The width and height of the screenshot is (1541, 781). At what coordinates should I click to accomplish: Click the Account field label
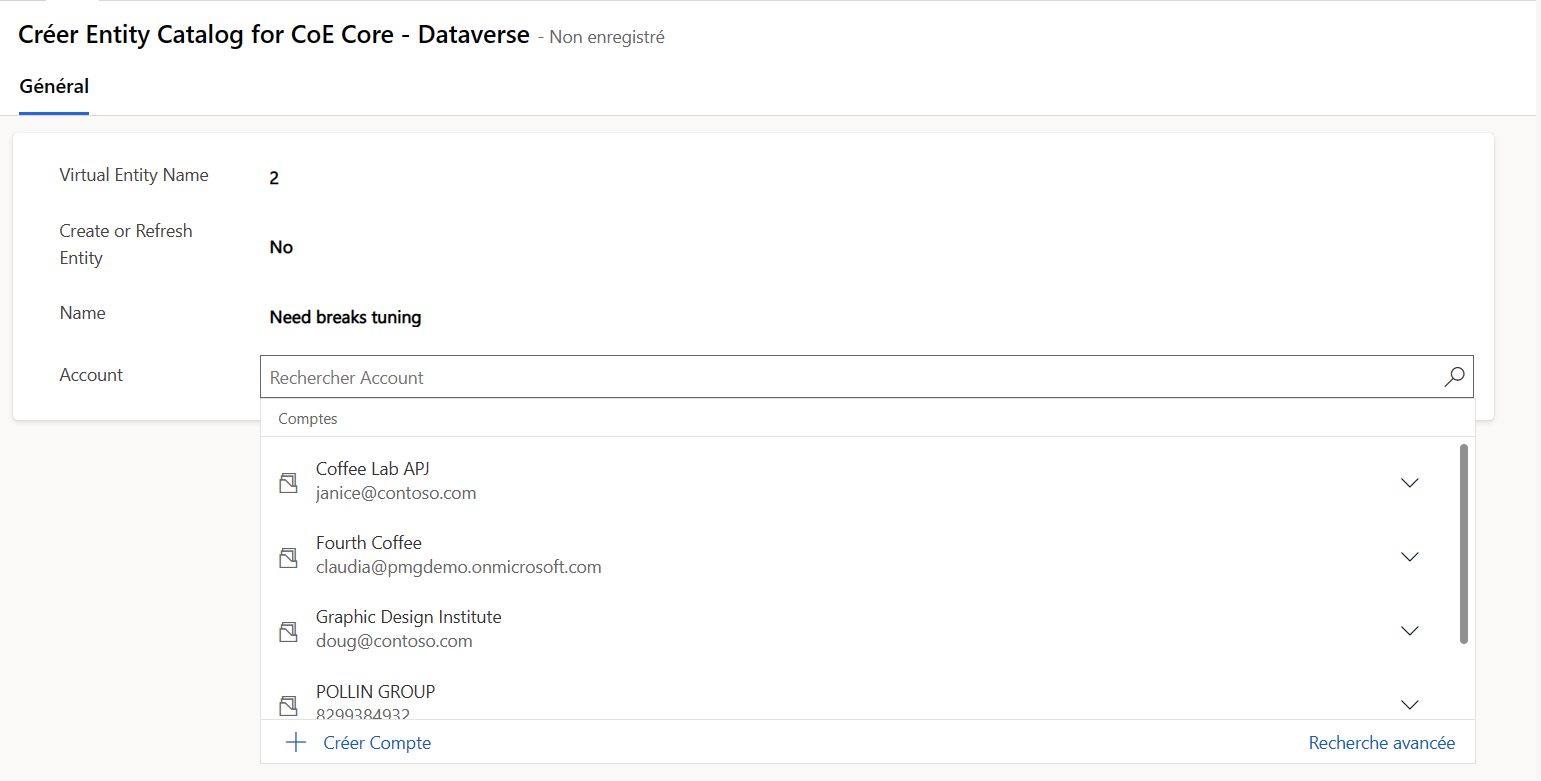click(x=91, y=375)
